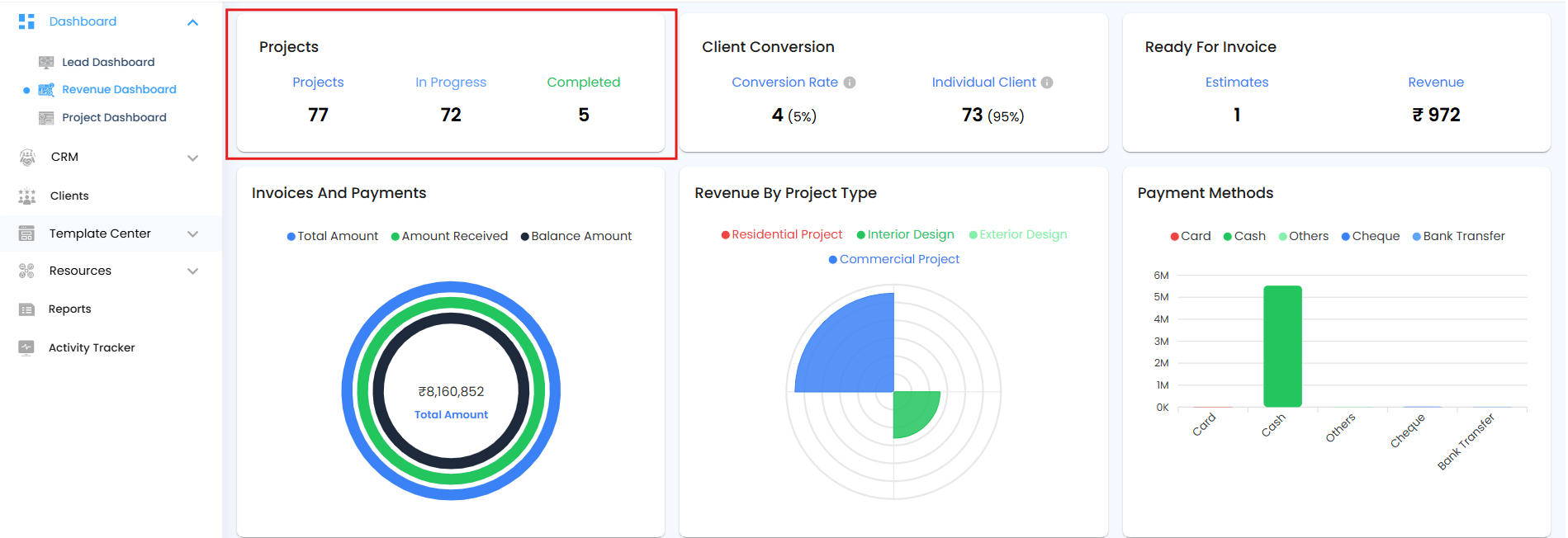Click the Dashboard grid icon in sidebar
The image size is (1568, 538).
pos(26,21)
